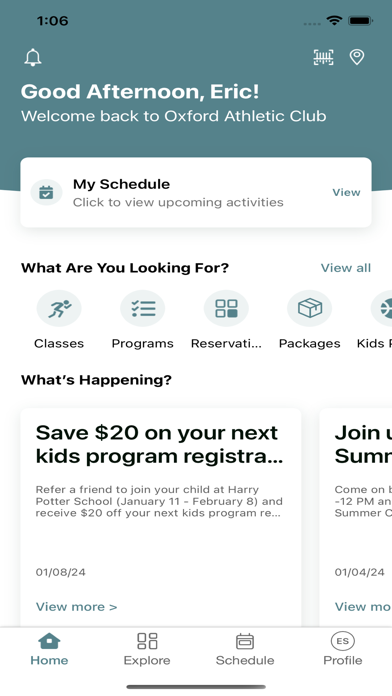Switch to the Explore tab
The width and height of the screenshot is (392, 696).
[x=147, y=649]
